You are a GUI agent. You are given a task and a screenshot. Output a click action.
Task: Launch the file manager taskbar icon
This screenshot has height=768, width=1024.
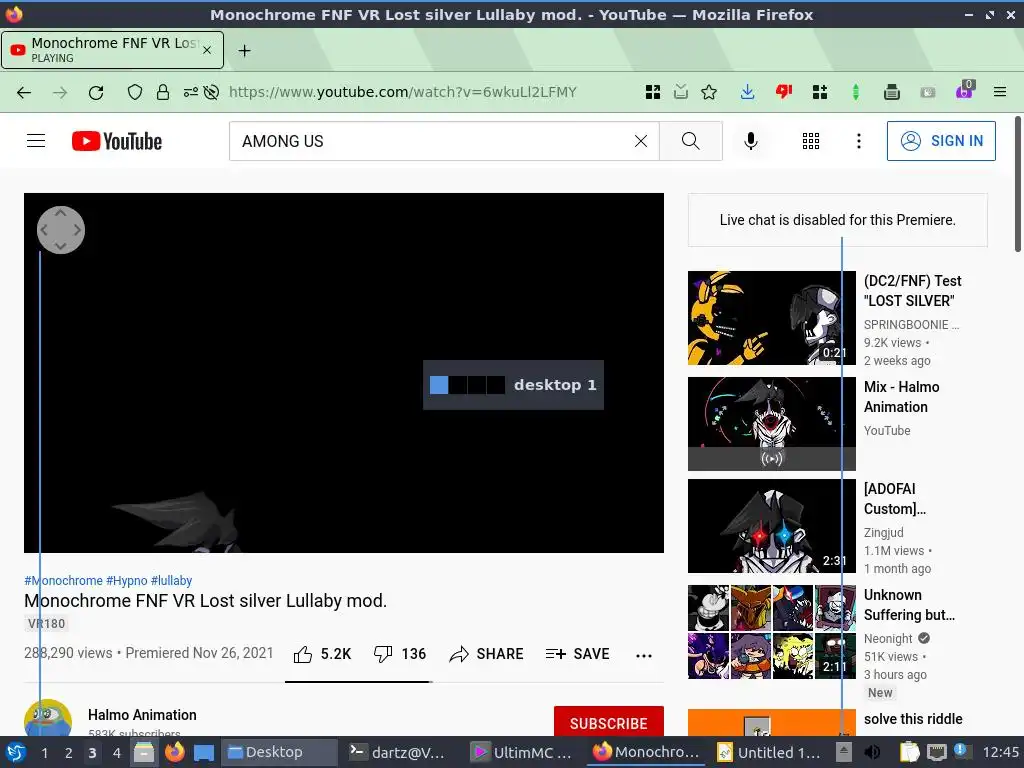click(144, 752)
